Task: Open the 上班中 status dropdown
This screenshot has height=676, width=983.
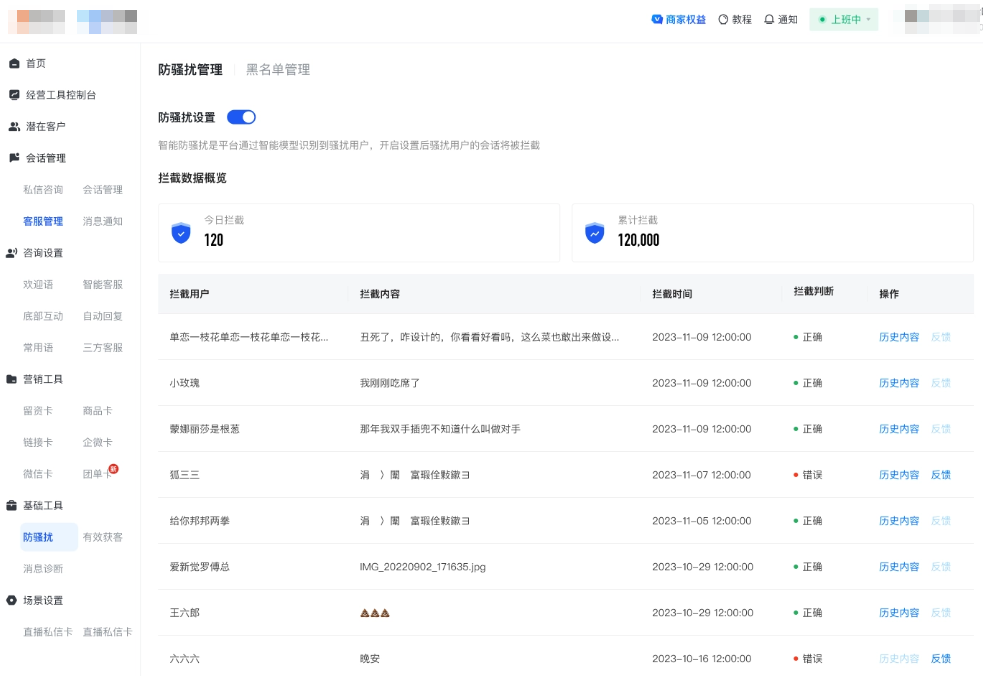Action: point(845,19)
